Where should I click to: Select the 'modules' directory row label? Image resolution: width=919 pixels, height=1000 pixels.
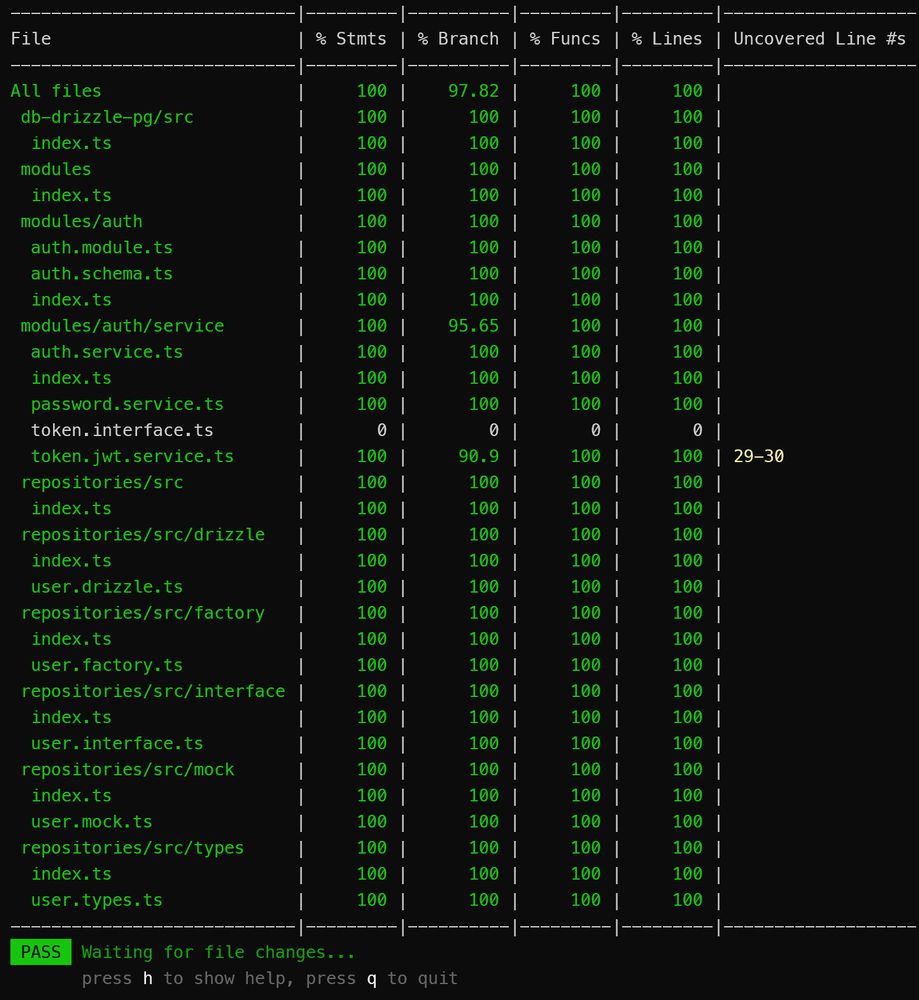[x=55, y=169]
